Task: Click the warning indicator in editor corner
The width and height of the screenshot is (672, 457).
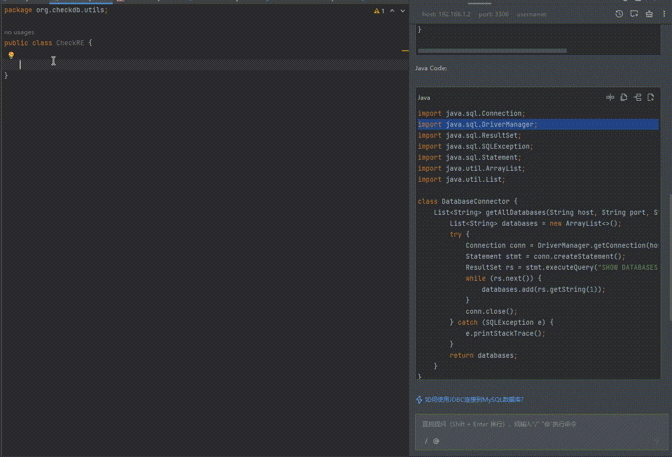Action: [378, 11]
